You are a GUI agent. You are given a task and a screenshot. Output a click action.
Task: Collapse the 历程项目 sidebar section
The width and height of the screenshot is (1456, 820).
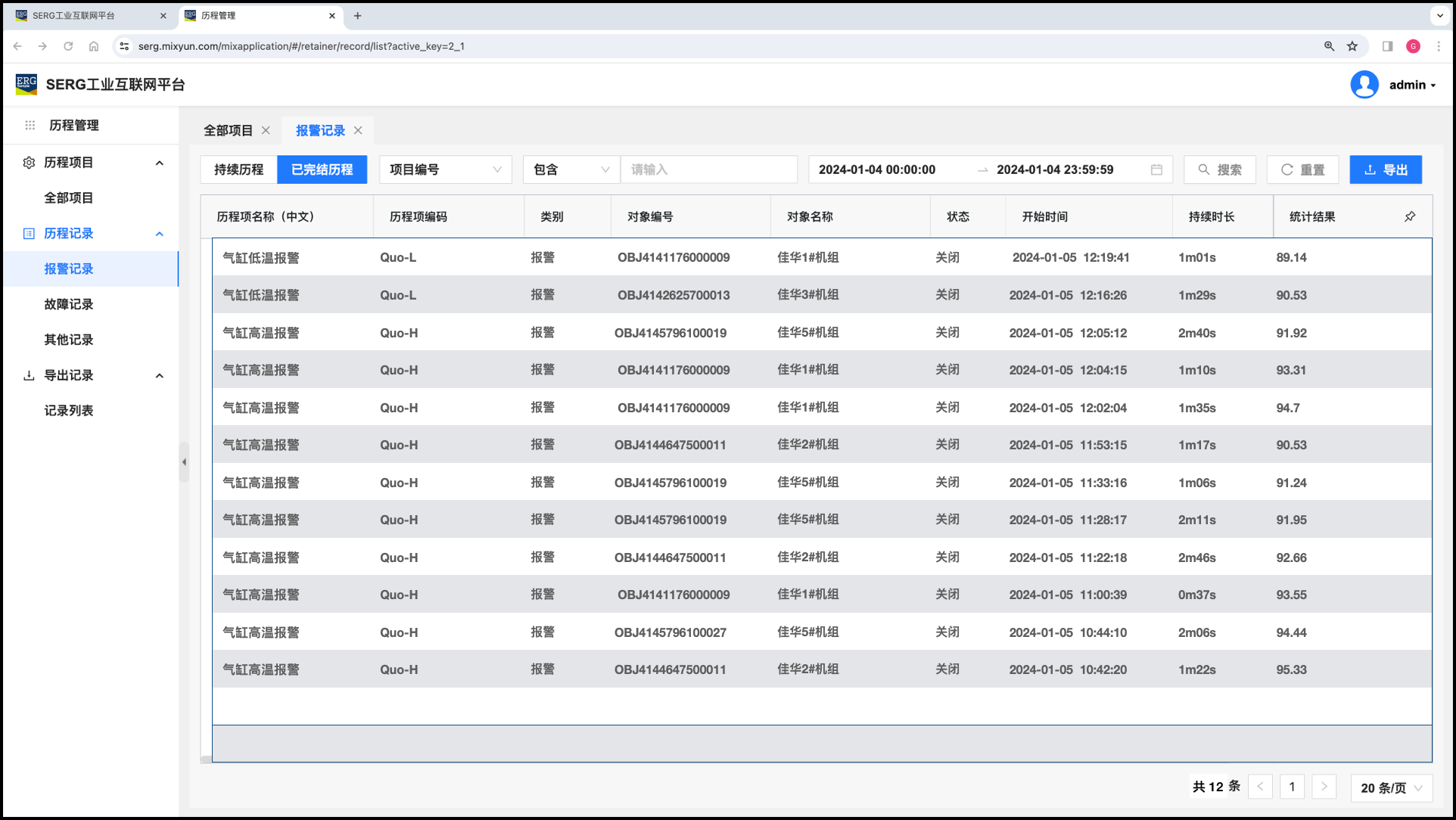pos(159,163)
